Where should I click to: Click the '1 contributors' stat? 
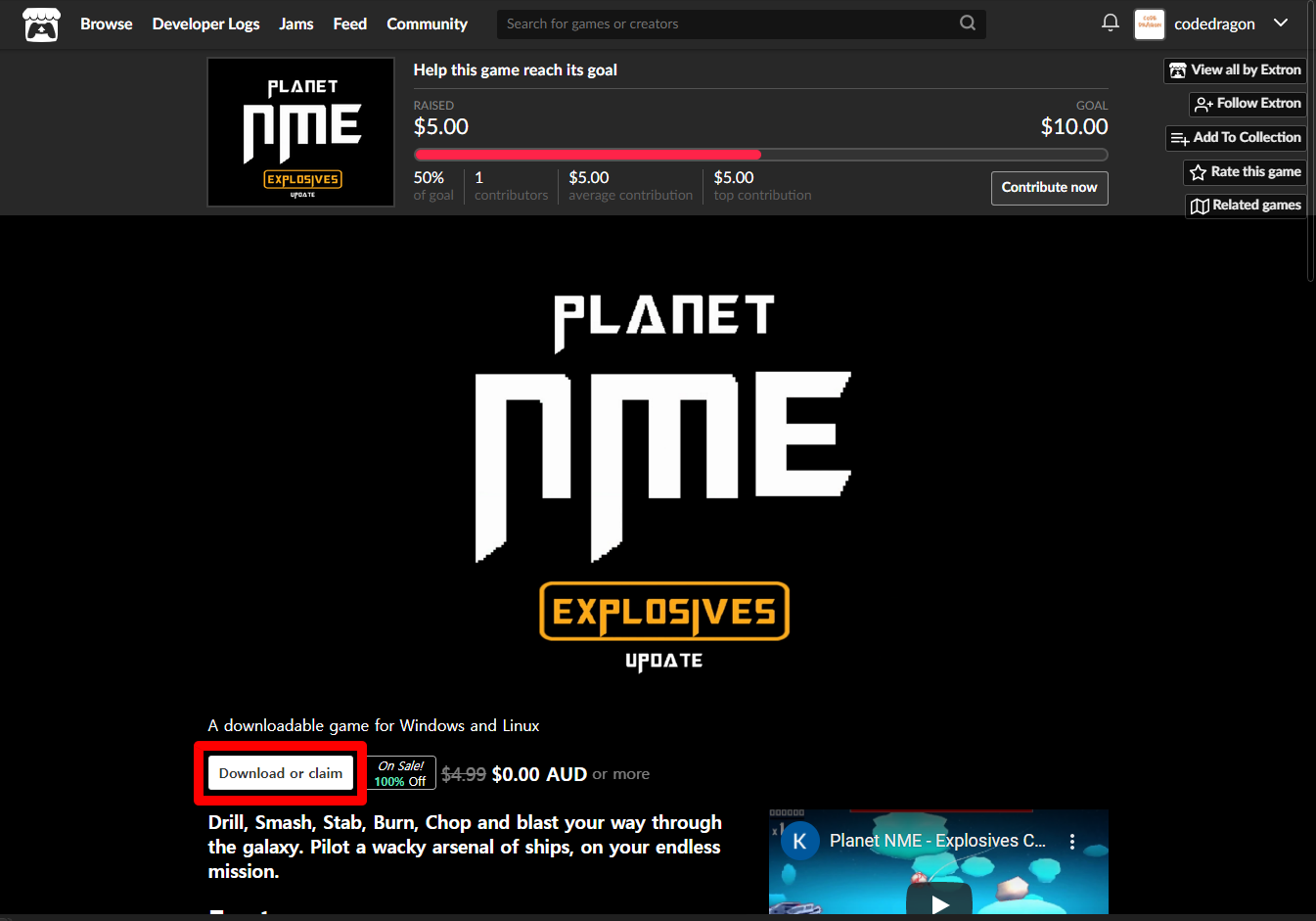[511, 185]
